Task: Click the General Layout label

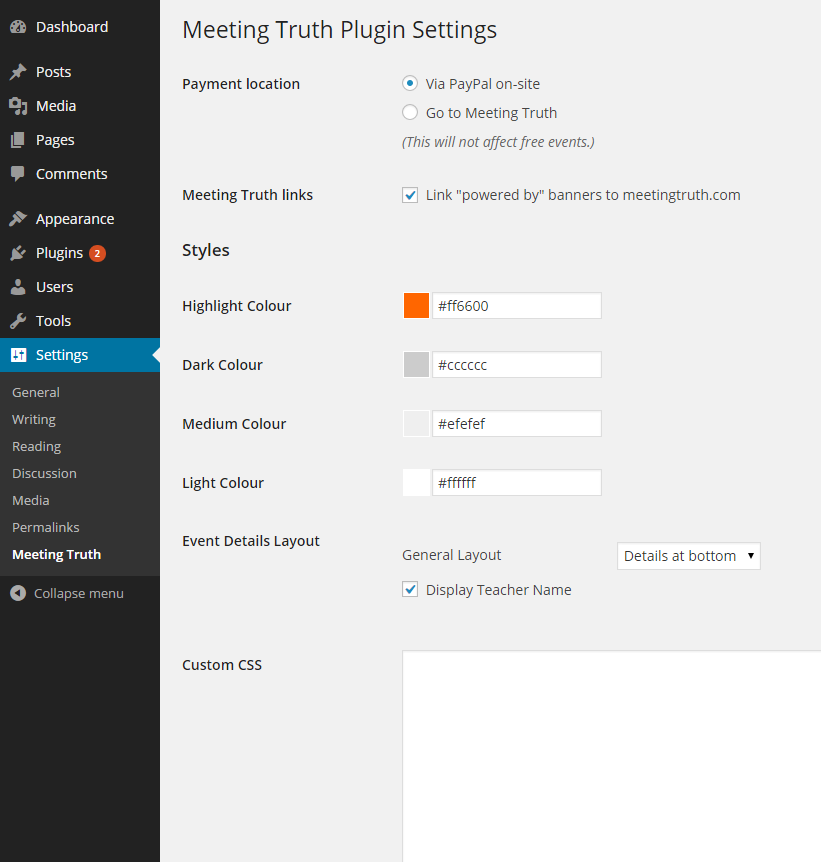Action: [451, 556]
